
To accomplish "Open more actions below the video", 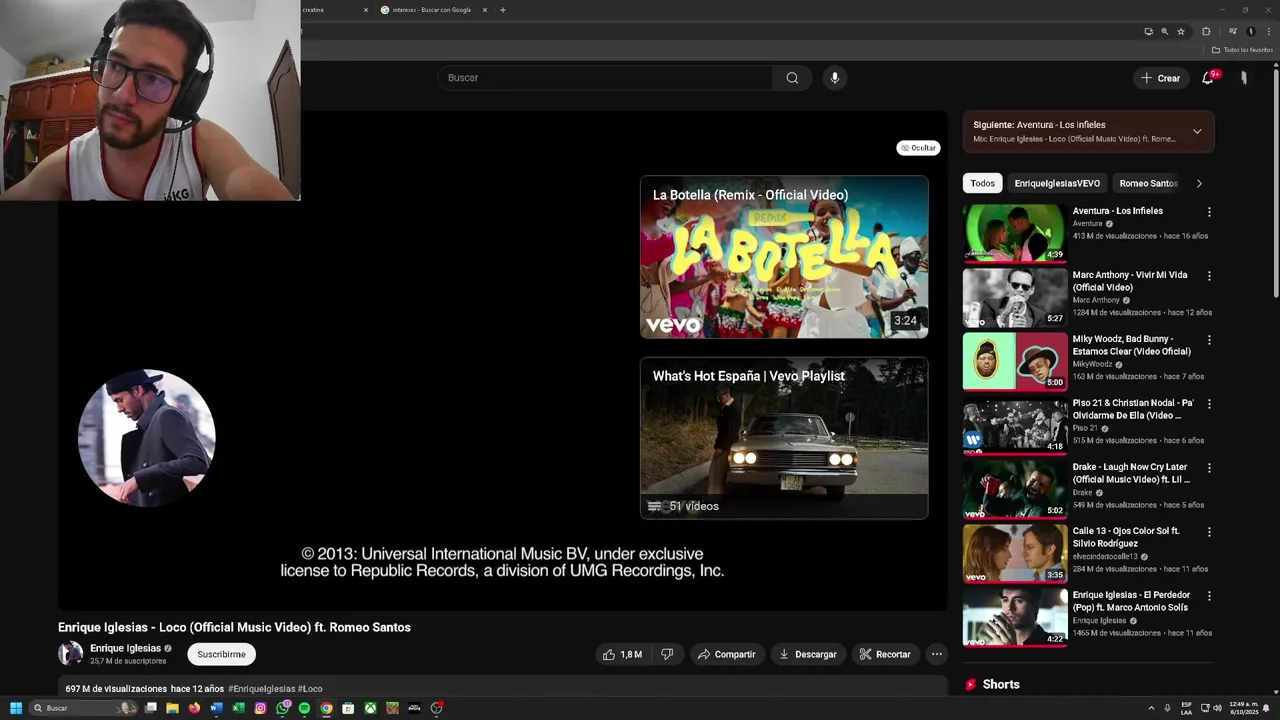I will click(x=936, y=654).
